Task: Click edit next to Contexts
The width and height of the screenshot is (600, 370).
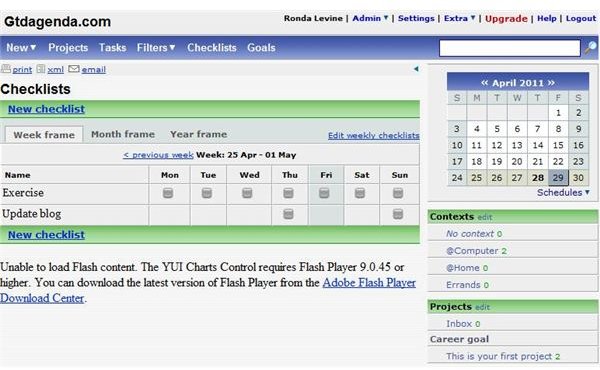Action: 484,217
